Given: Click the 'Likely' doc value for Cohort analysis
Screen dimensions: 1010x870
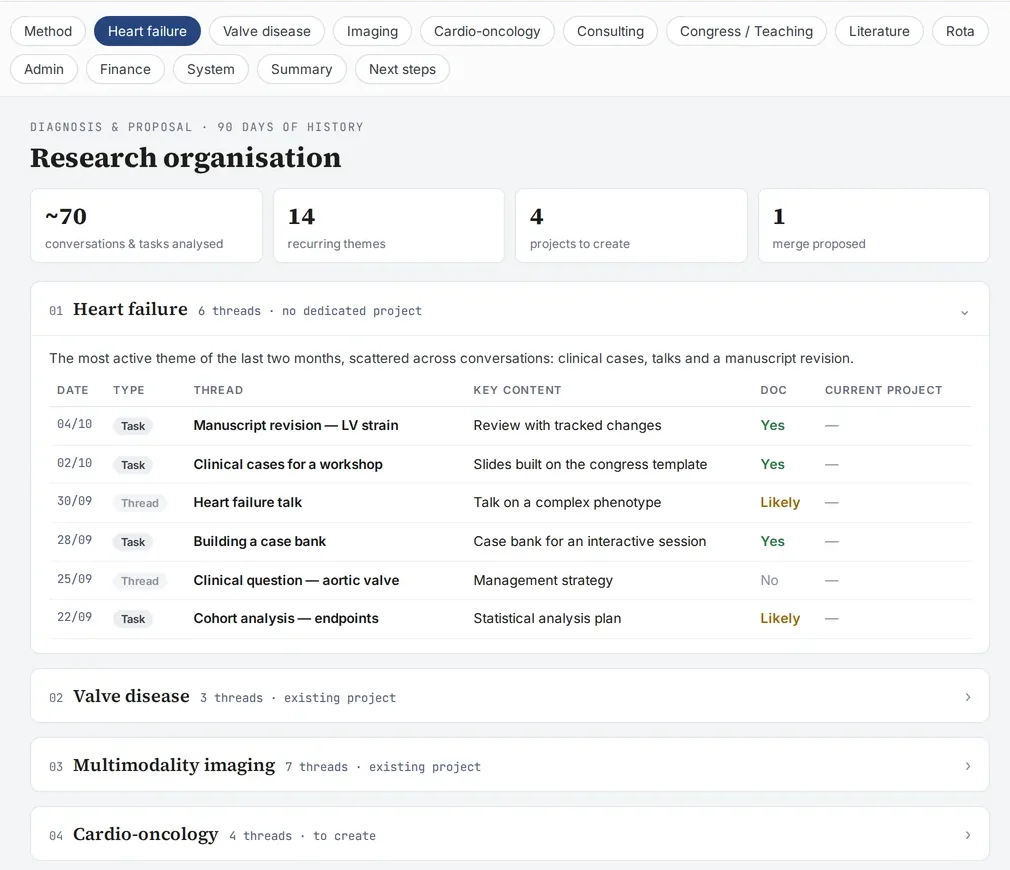Looking at the screenshot, I should pos(780,618).
